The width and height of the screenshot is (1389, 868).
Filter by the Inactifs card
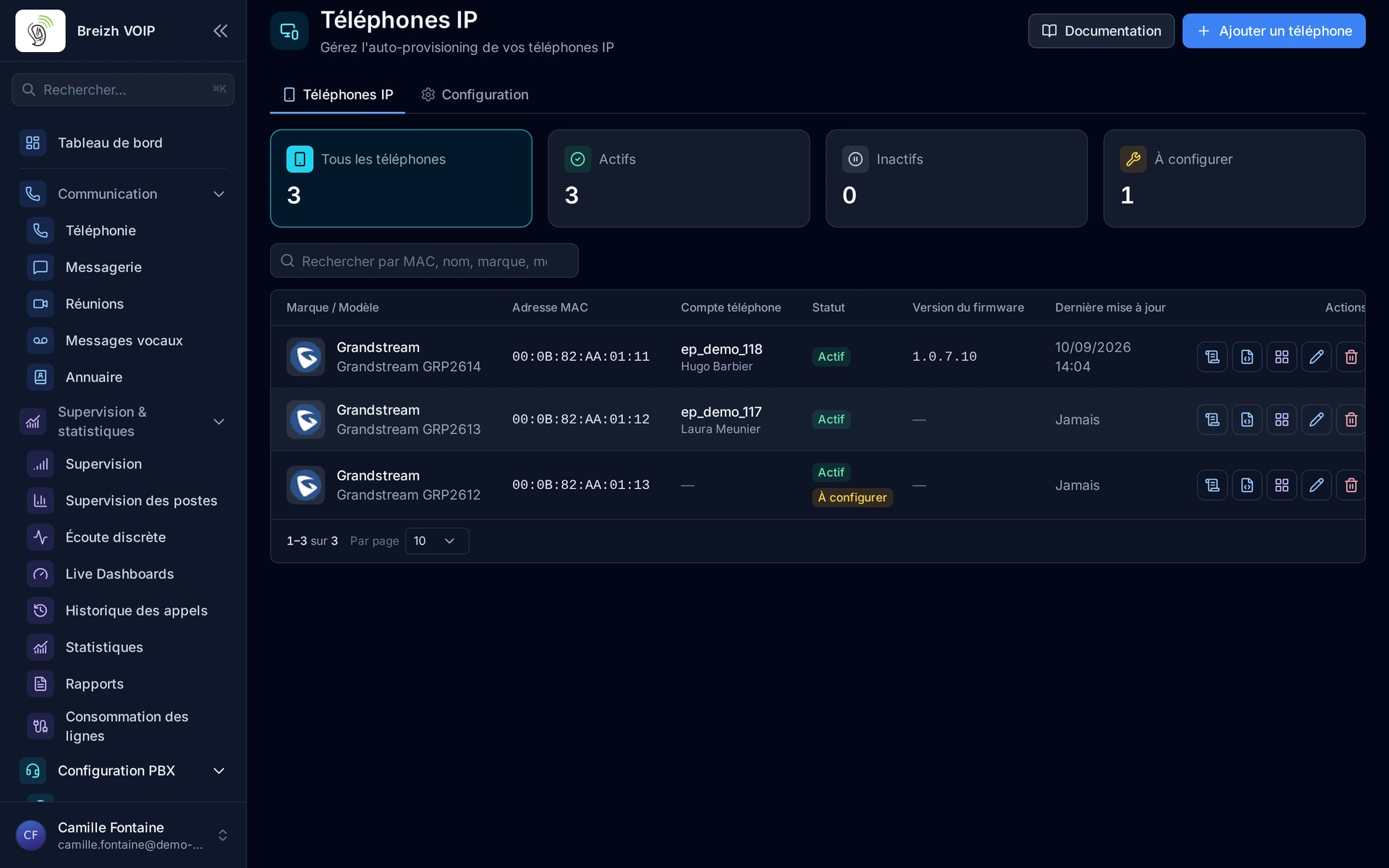pyautogui.click(x=956, y=179)
